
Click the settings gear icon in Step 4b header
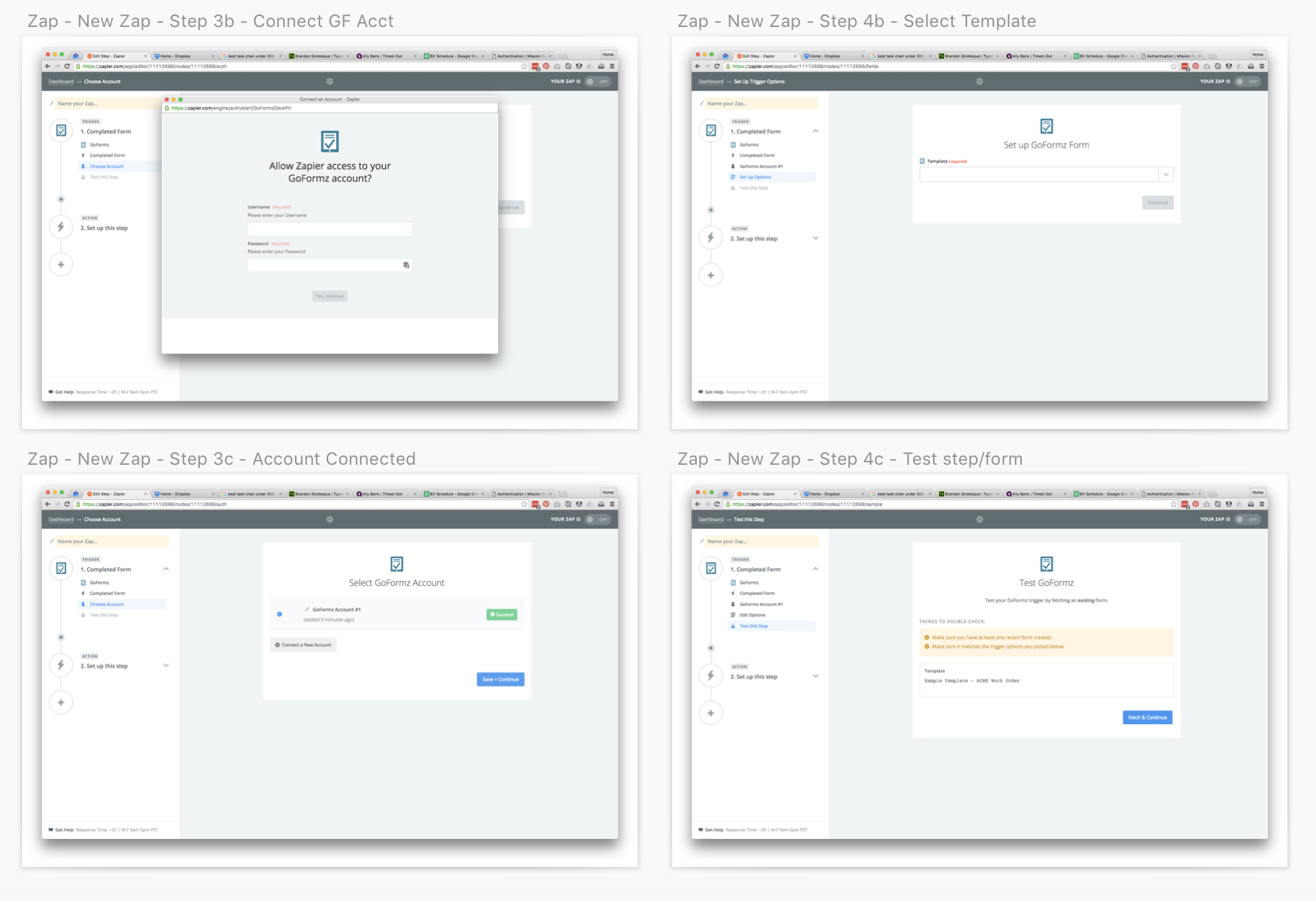pyautogui.click(x=980, y=82)
